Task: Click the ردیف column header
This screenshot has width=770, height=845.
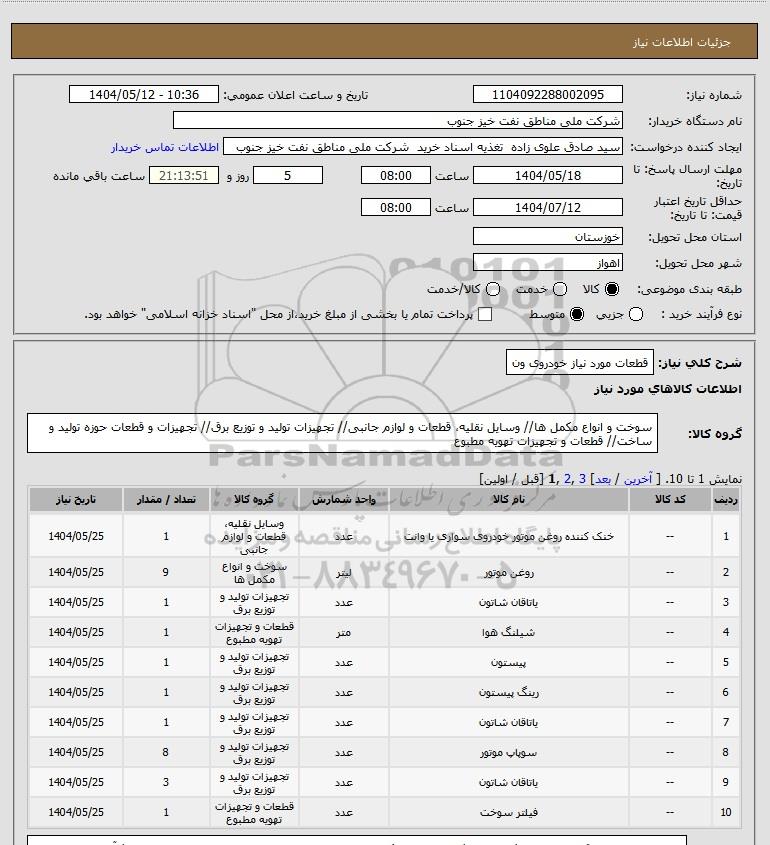Action: point(726,500)
